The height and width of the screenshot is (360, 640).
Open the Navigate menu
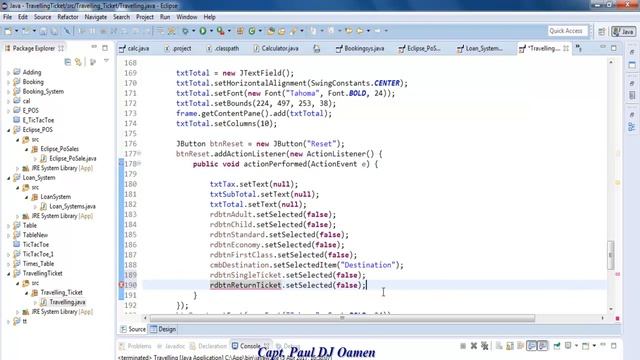click(96, 17)
